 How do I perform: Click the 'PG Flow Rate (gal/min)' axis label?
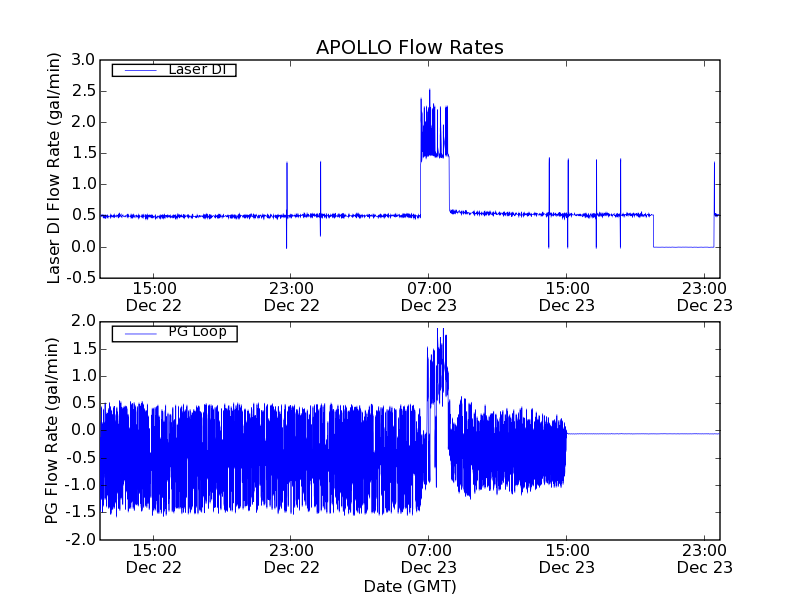52,430
